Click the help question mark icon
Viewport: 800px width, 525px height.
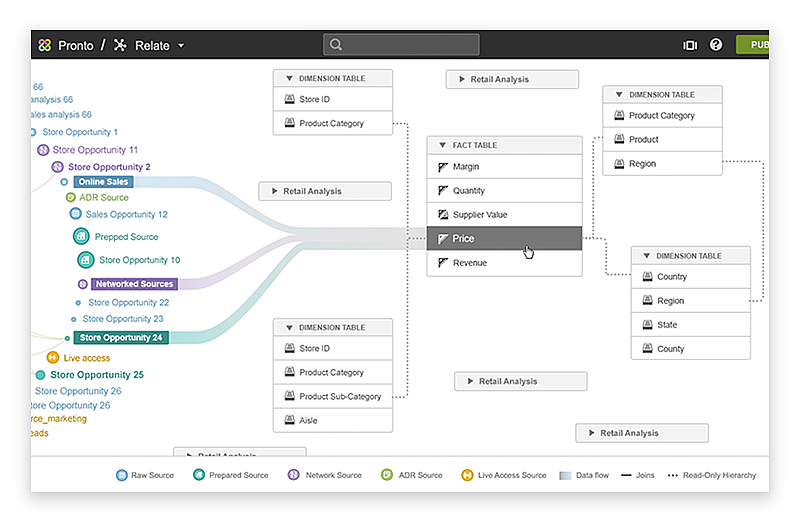[716, 45]
